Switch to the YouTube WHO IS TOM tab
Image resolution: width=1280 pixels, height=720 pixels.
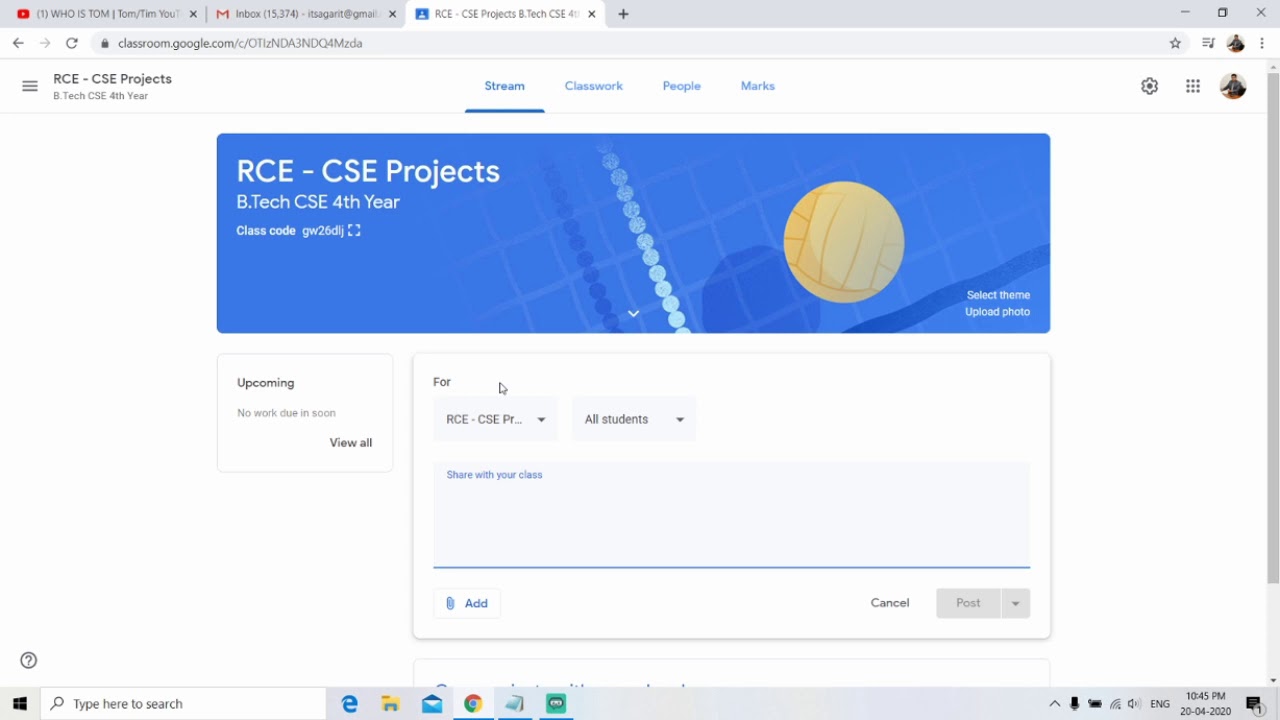[x=105, y=14]
